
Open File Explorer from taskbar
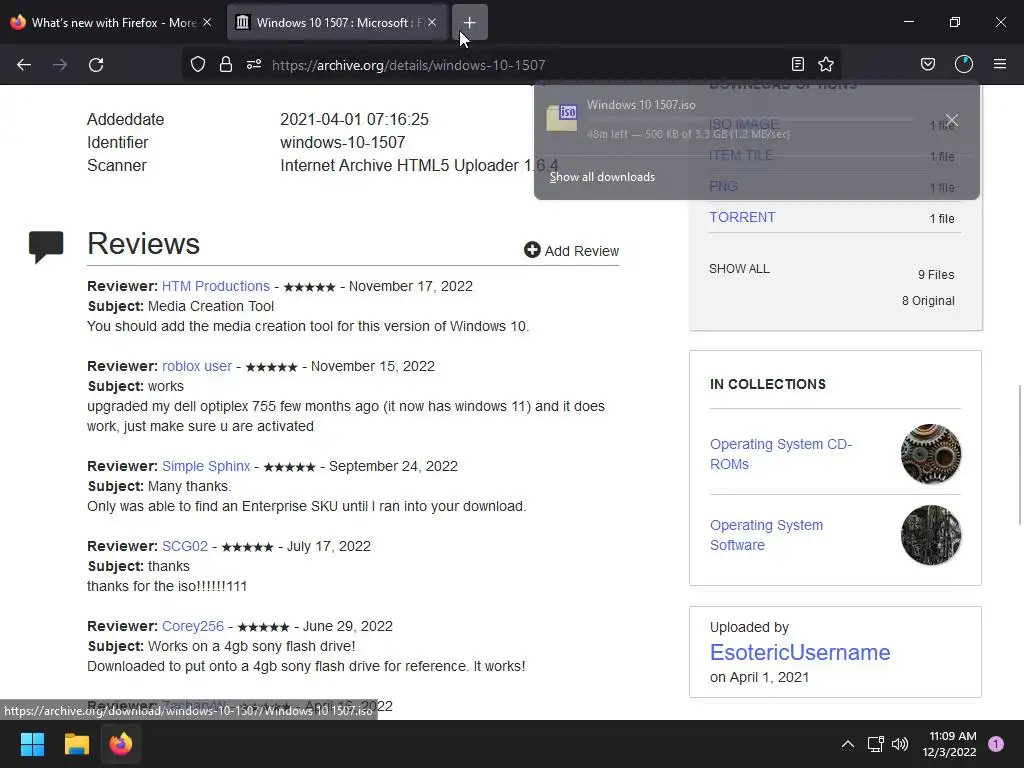tap(76, 744)
